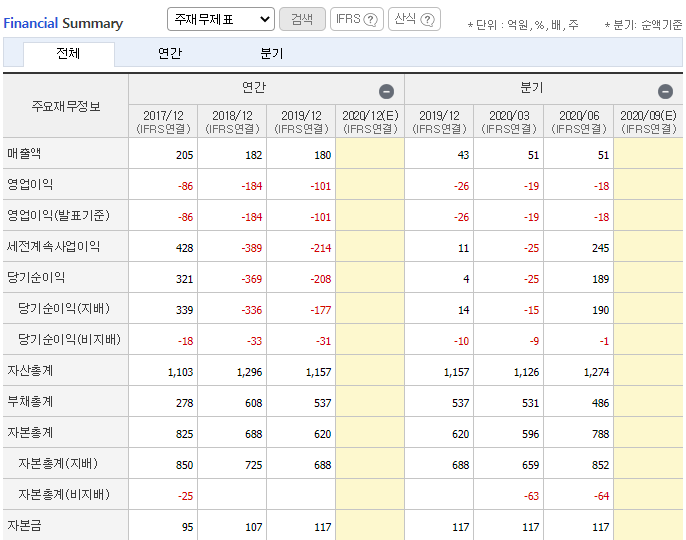
Task: Click the Financial Summary heading
Action: [63, 23]
